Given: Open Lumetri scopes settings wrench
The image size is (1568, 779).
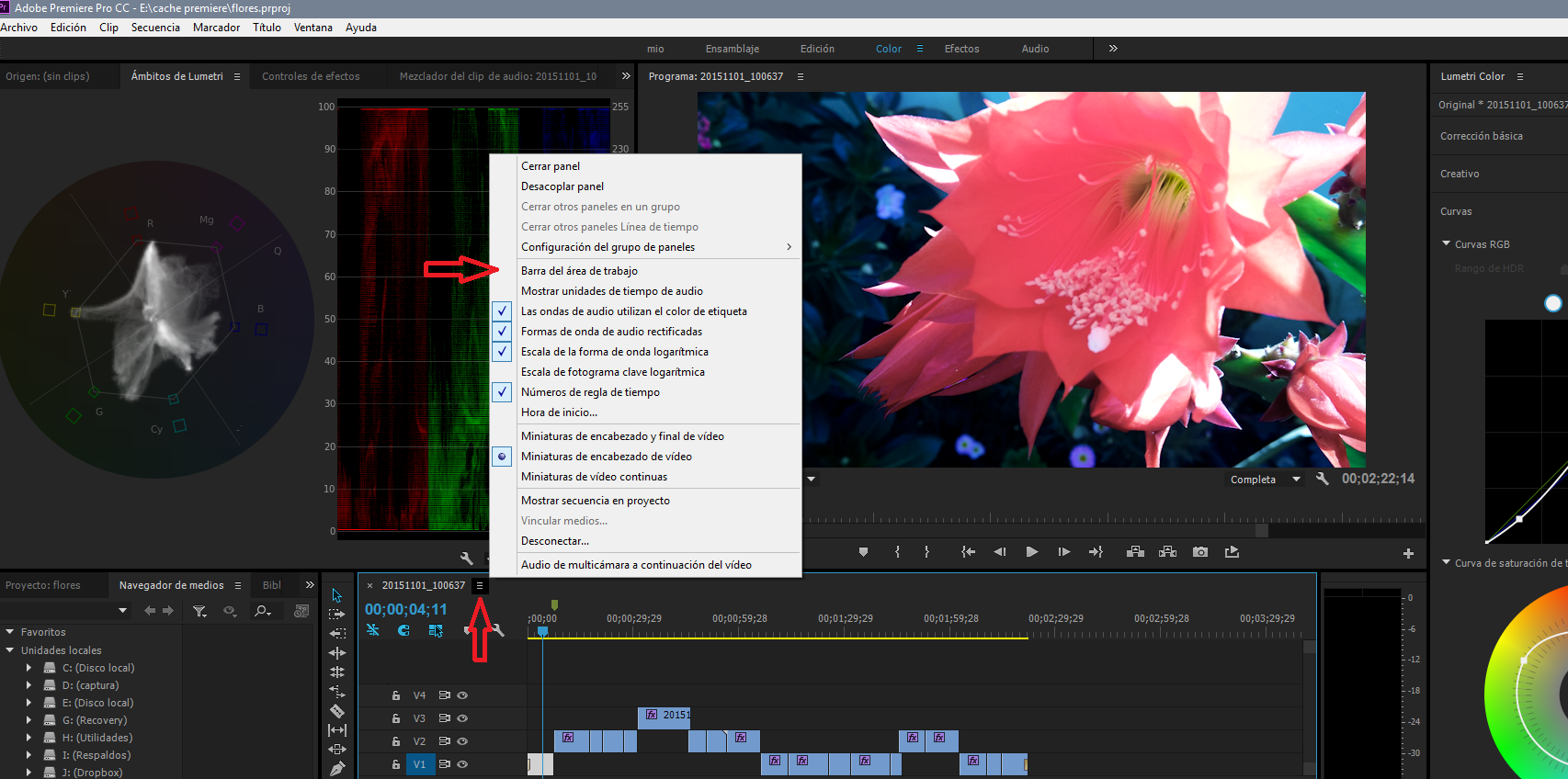Looking at the screenshot, I should pyautogui.click(x=466, y=558).
